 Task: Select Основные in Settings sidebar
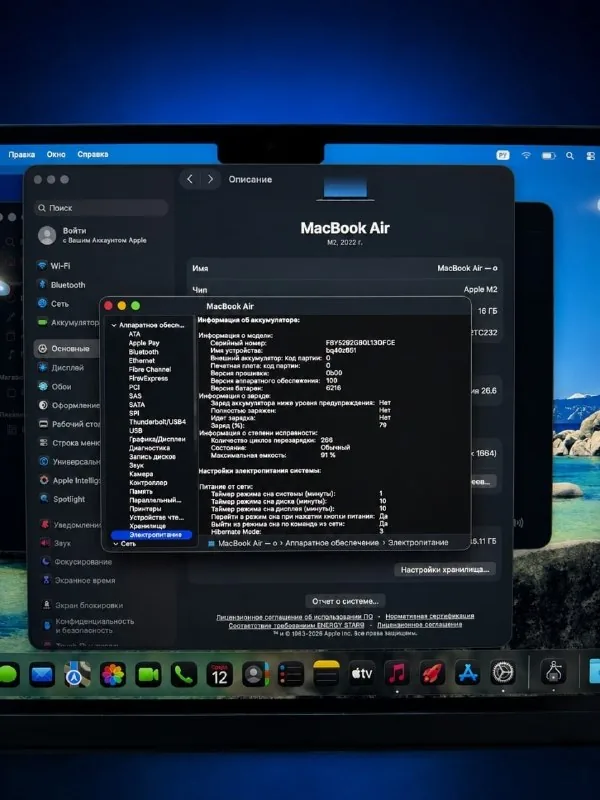click(x=67, y=348)
